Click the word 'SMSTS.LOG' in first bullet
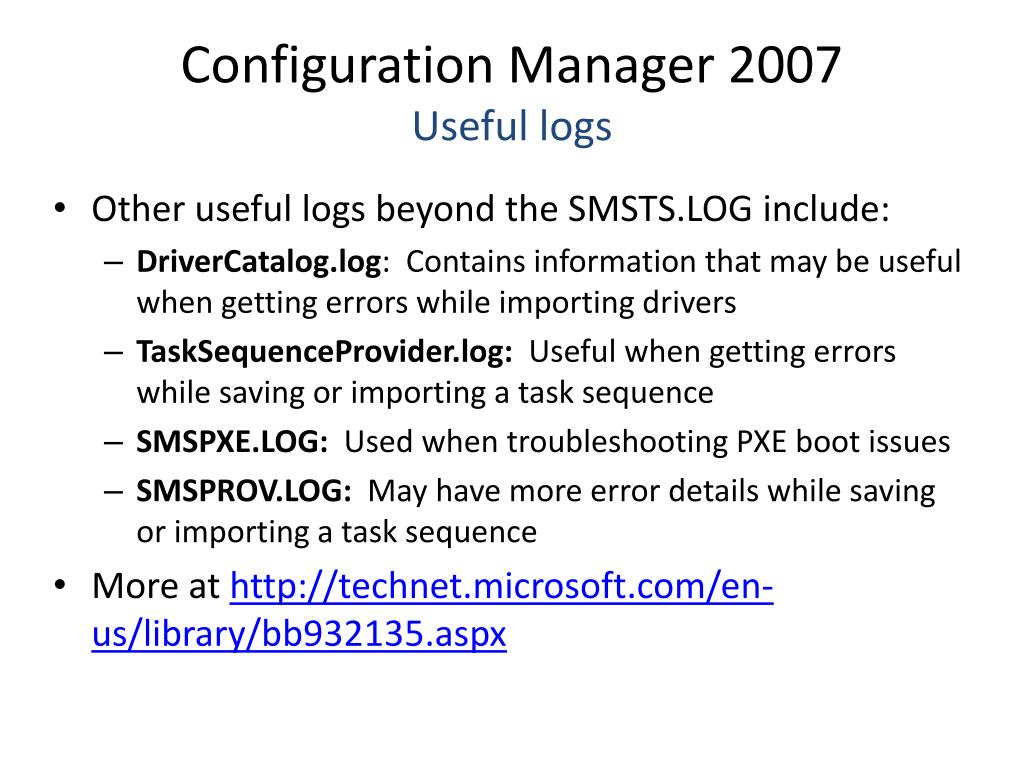This screenshot has width=1024, height=768. 660,210
